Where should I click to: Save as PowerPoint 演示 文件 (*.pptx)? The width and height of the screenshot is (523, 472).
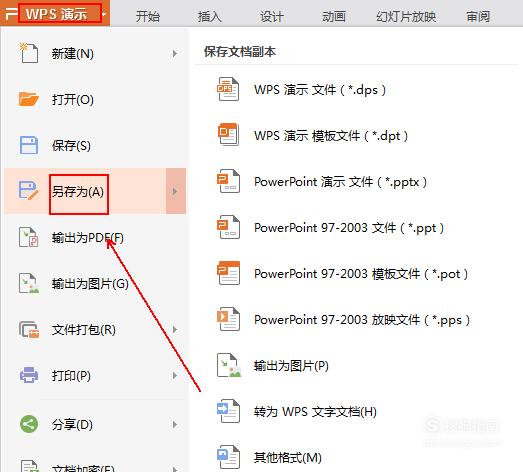pos(341,182)
